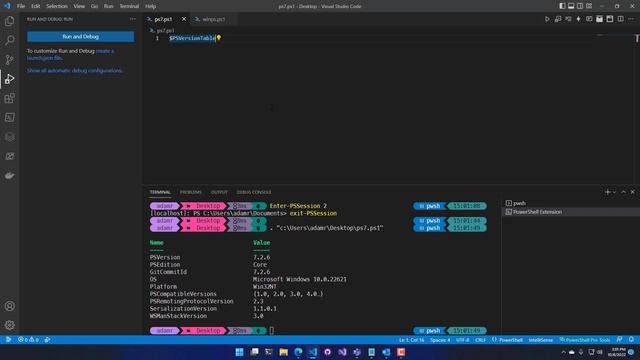This screenshot has width=640, height=360.
Task: Open Run and Debug panel more actions
Action: pyautogui.click(x=133, y=19)
